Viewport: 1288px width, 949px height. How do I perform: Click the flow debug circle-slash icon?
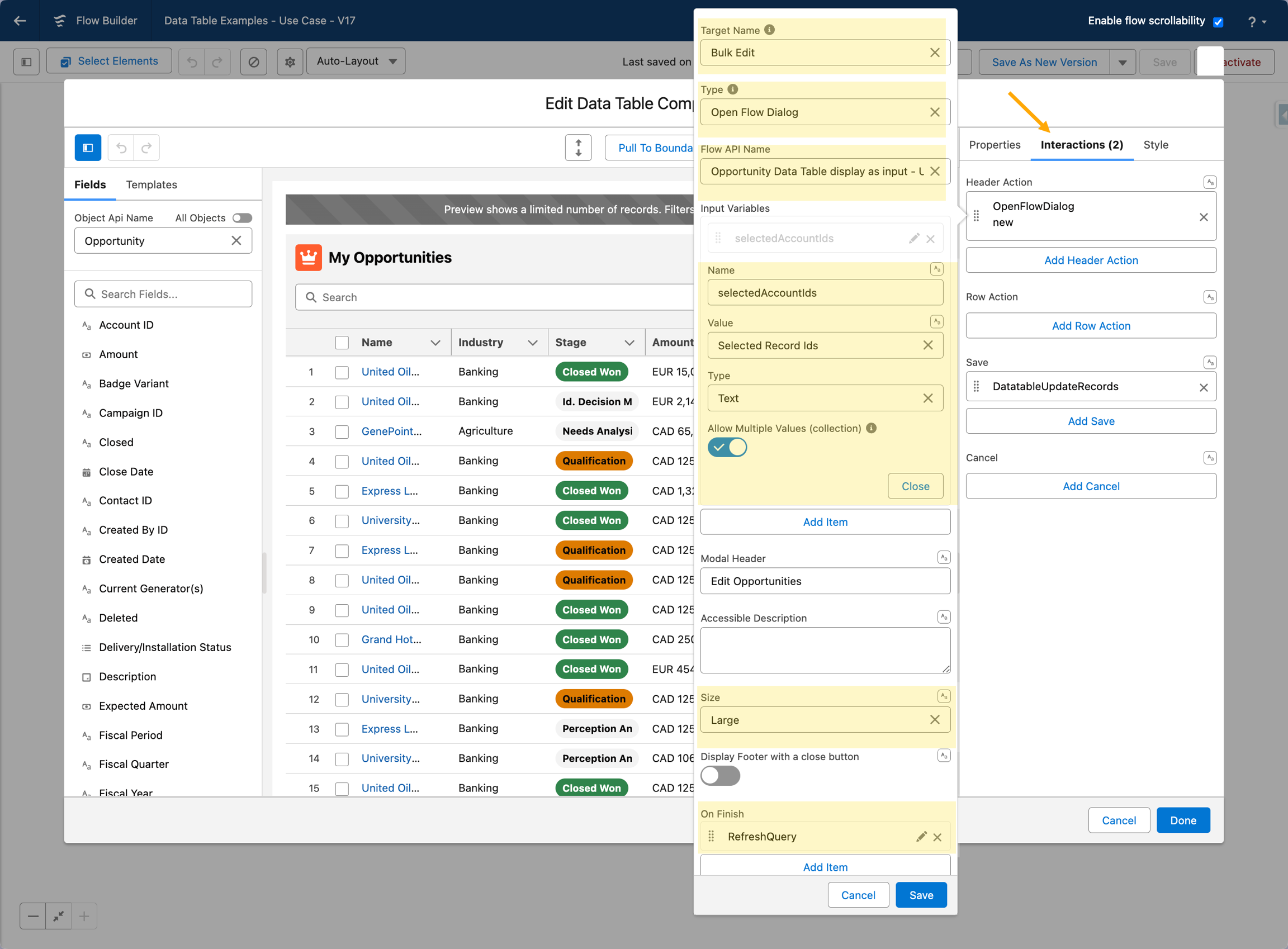[253, 61]
